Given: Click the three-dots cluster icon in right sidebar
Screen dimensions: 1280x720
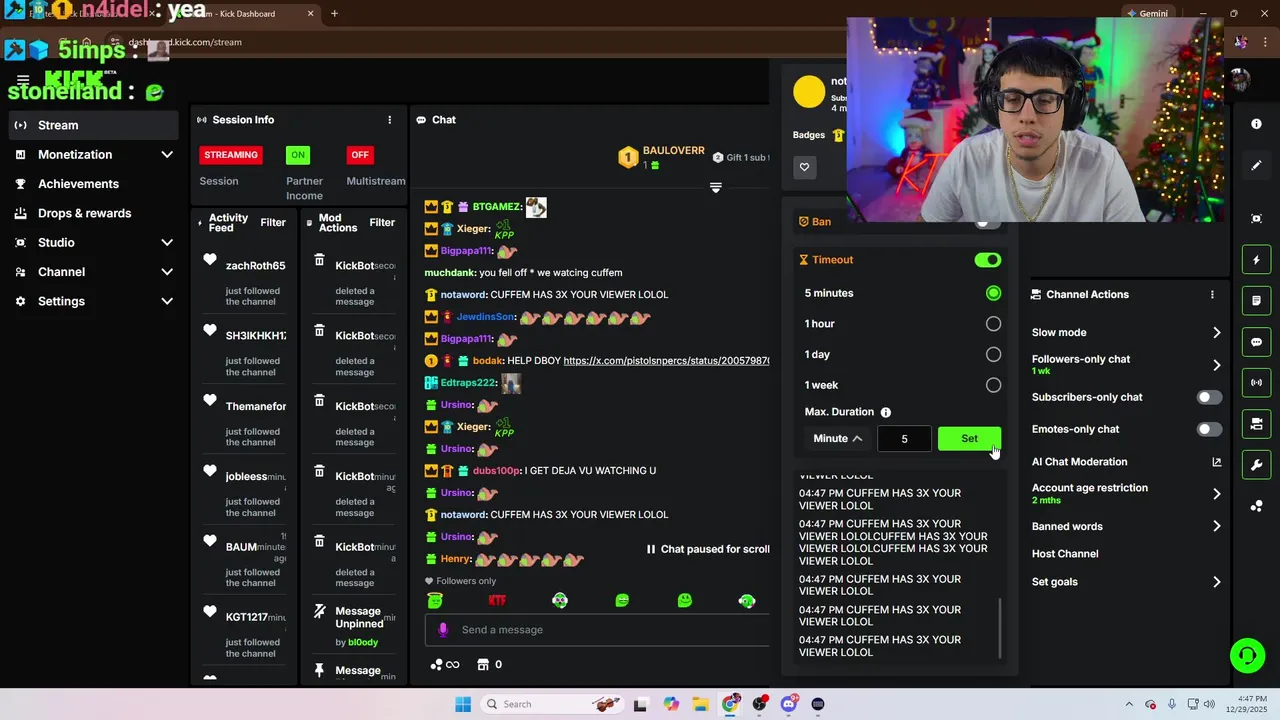Looking at the screenshot, I should pyautogui.click(x=1256, y=506).
